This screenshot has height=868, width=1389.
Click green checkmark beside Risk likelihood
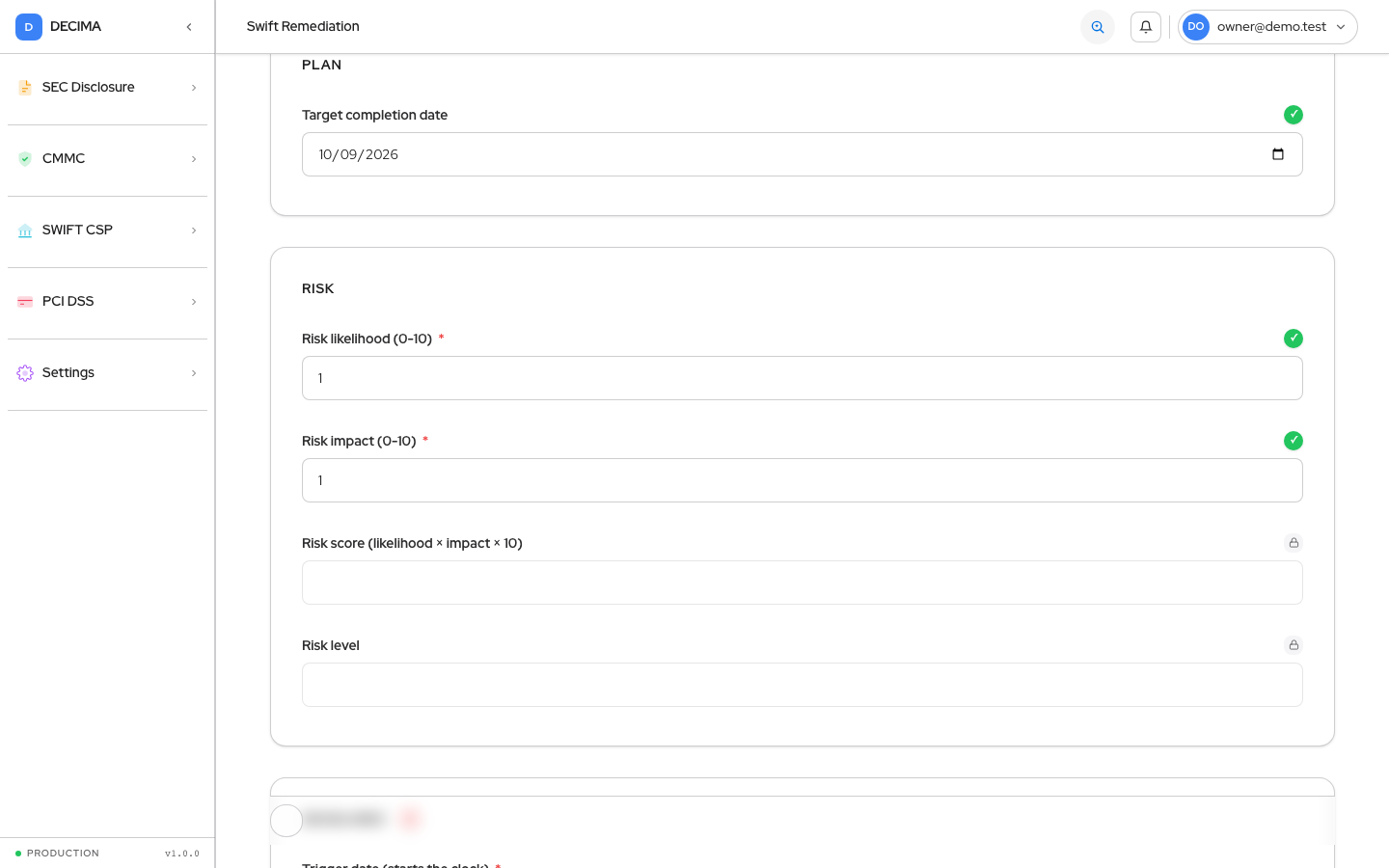pos(1294,339)
